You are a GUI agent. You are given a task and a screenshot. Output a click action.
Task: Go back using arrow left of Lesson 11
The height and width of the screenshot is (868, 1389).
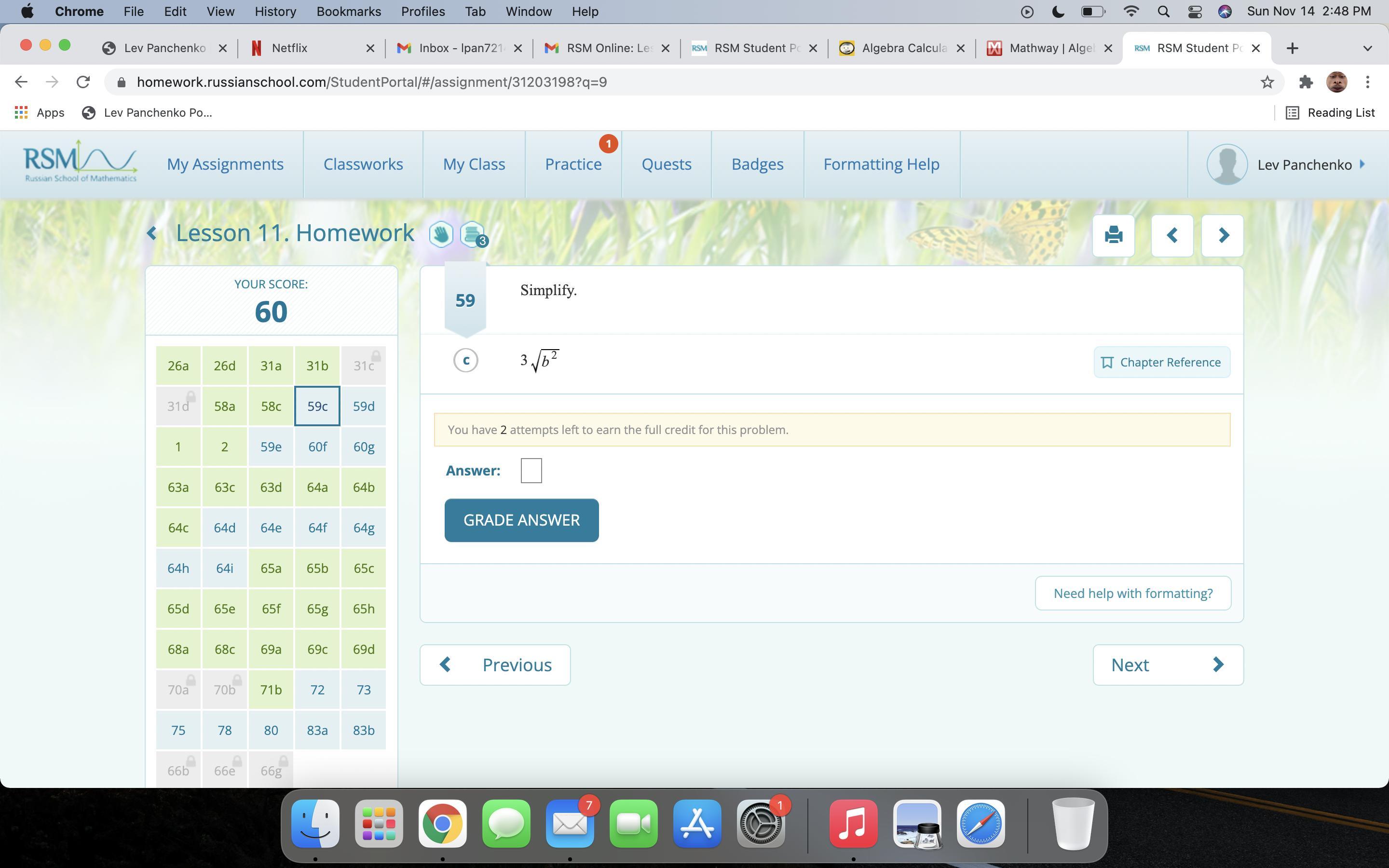(151, 233)
